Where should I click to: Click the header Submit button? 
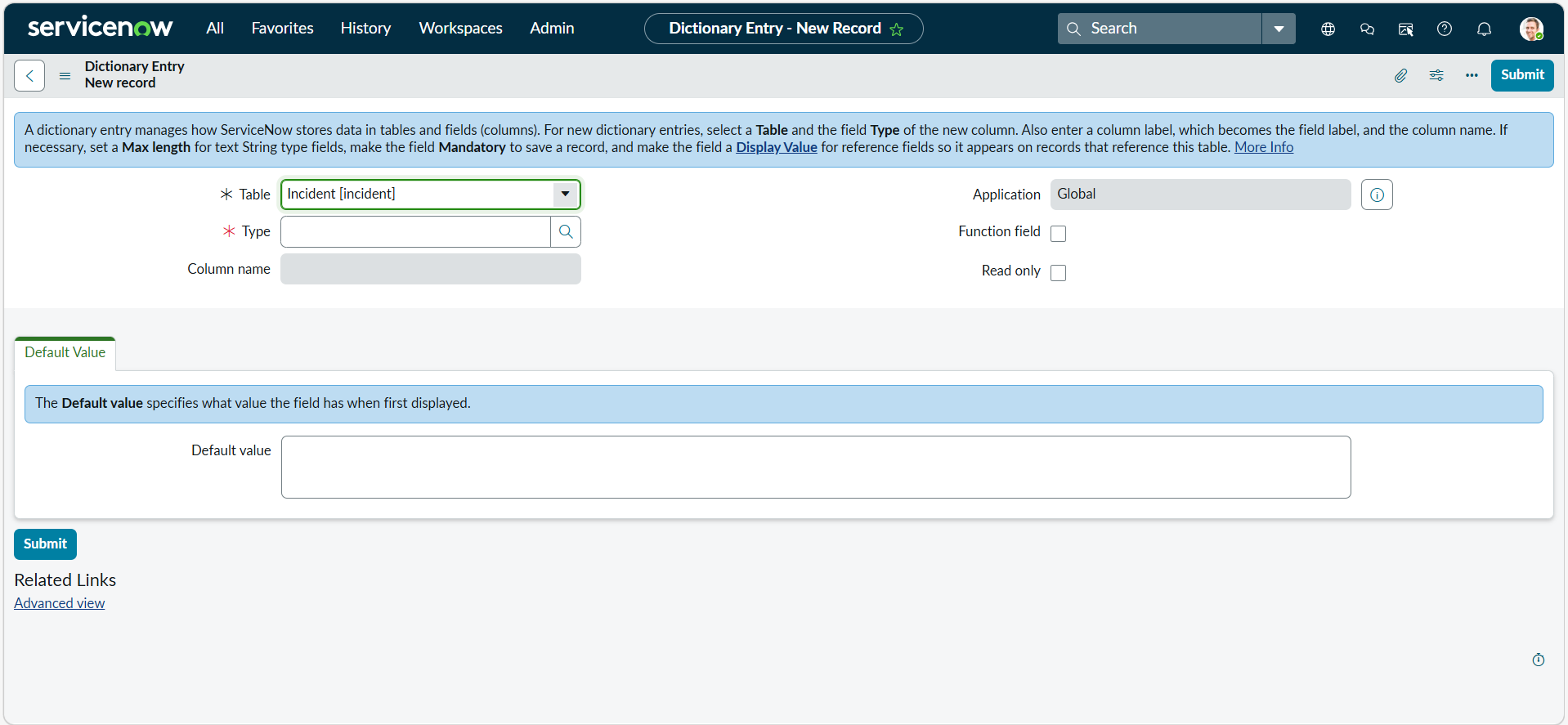1522,75
